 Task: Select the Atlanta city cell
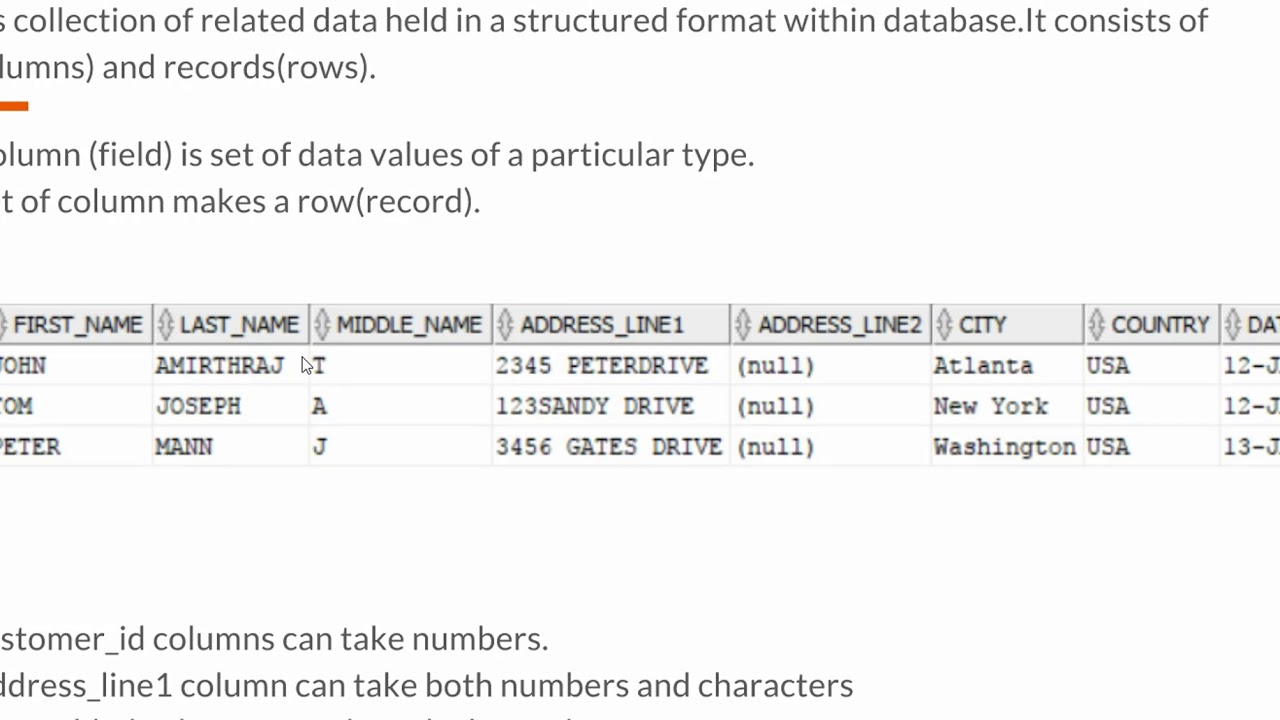pos(983,366)
